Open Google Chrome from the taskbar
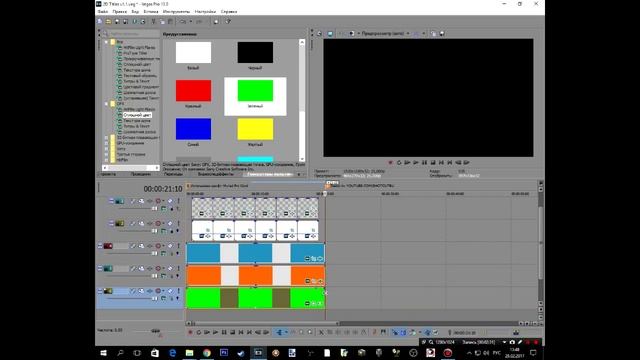 coord(207,353)
